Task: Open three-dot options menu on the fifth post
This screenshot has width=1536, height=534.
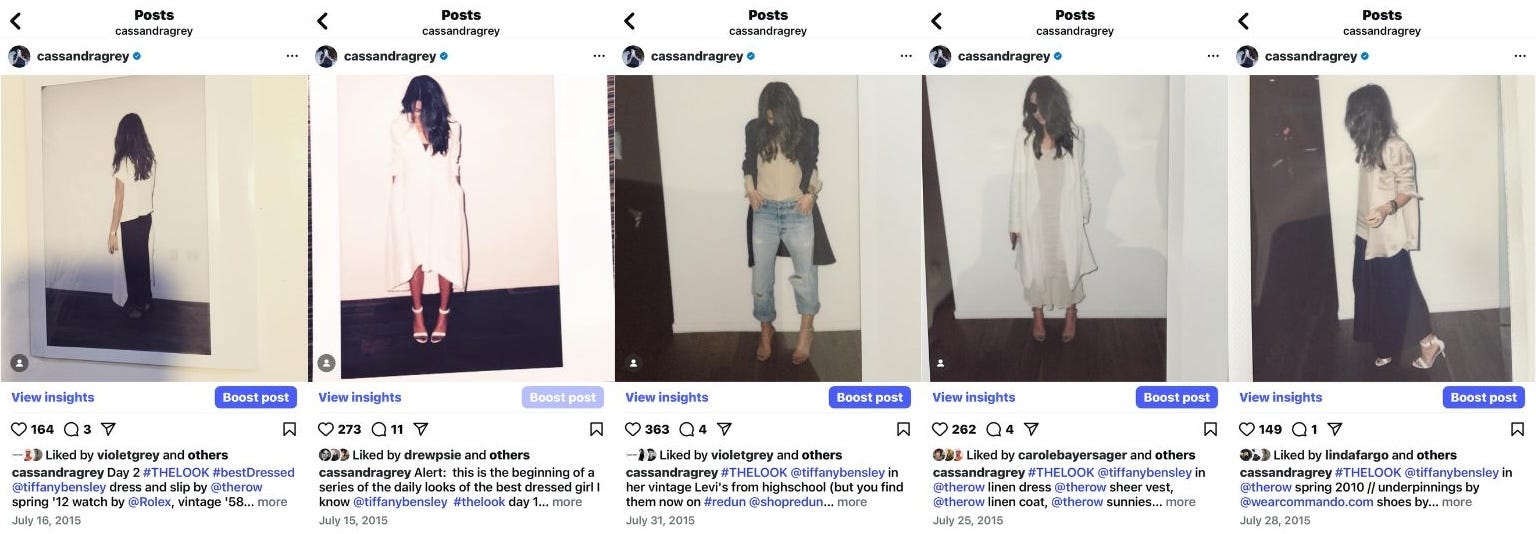Action: click(x=1519, y=56)
